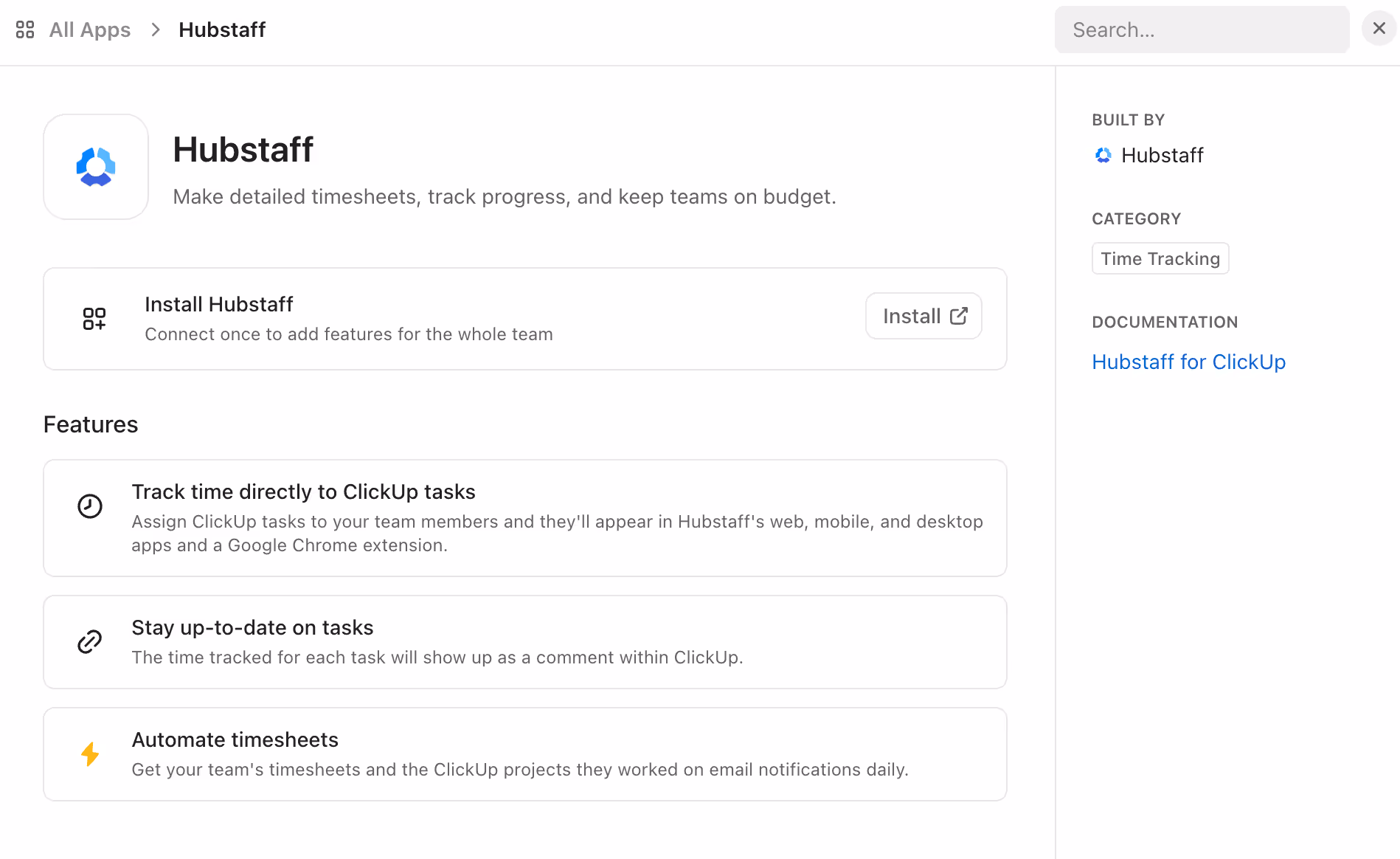Click the lightning bolt icon for Automate timesheets
This screenshot has width=1400, height=859.
click(x=89, y=753)
